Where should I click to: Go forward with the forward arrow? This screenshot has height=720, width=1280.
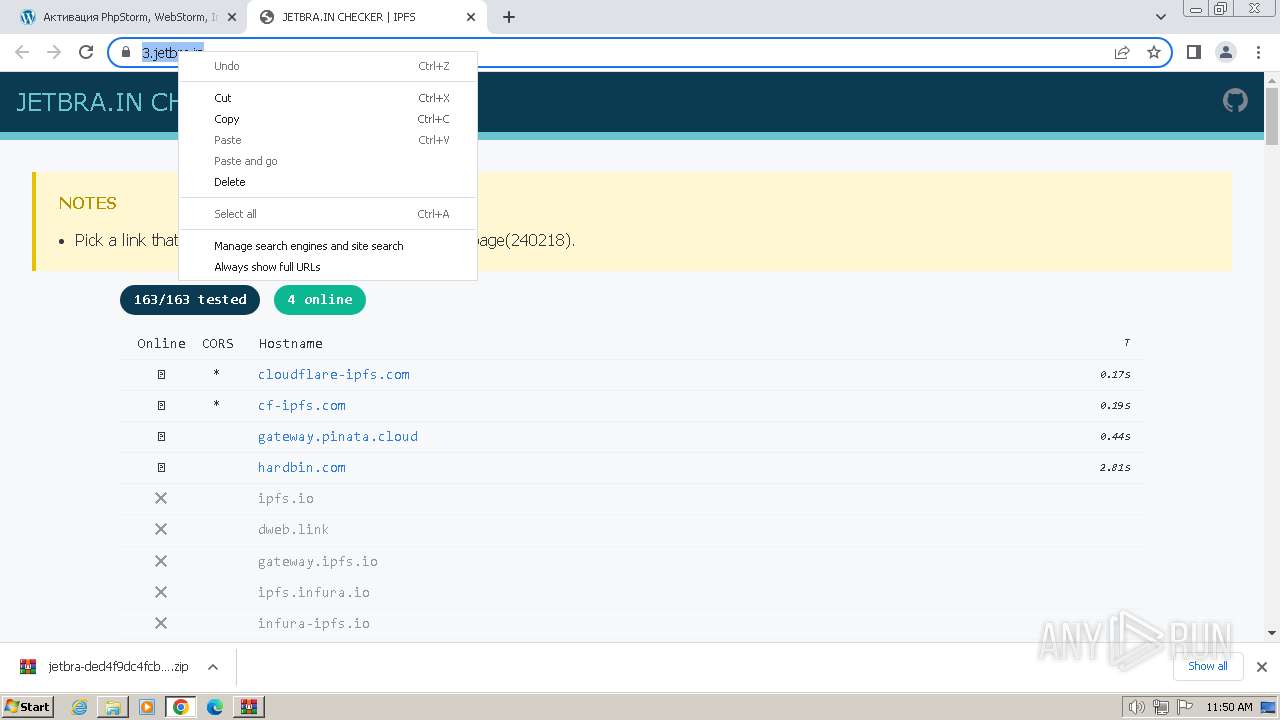click(54, 52)
